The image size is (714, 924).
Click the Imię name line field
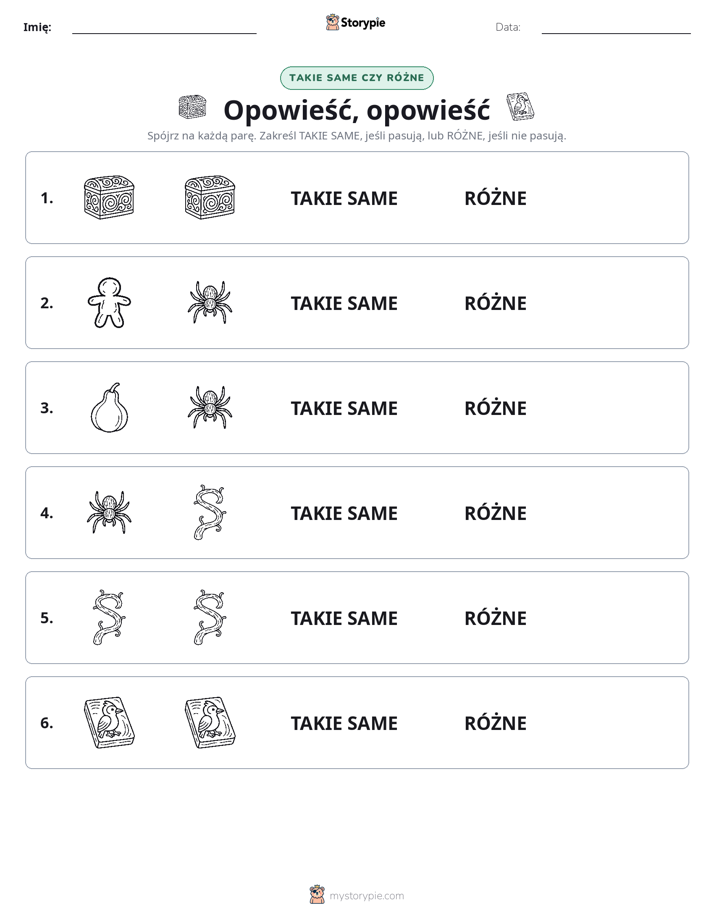pos(164,27)
